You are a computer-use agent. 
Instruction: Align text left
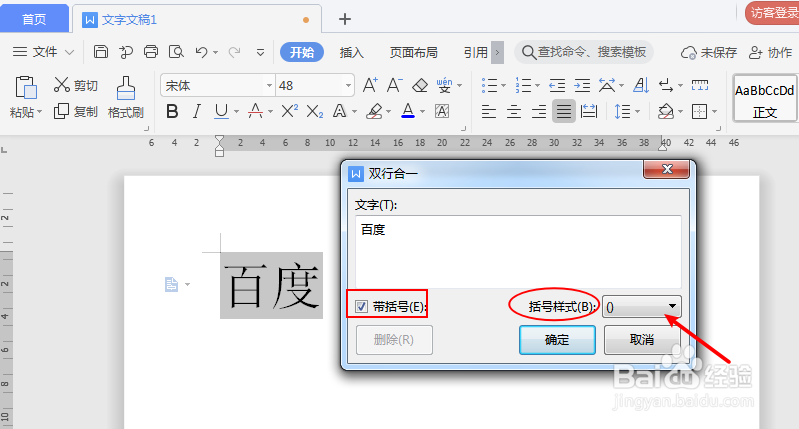coord(489,111)
